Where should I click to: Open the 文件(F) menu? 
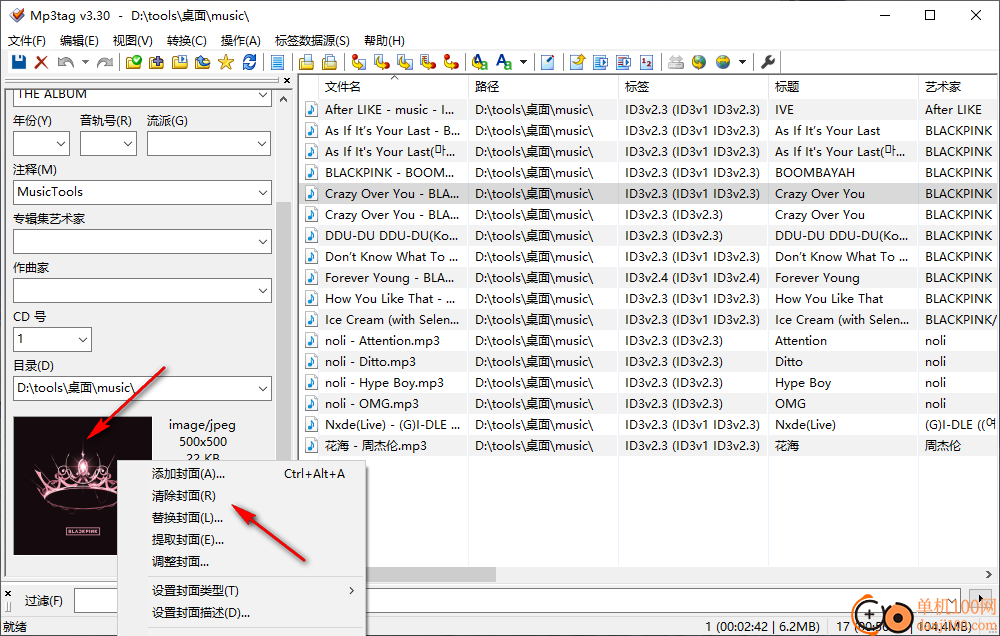(27, 41)
